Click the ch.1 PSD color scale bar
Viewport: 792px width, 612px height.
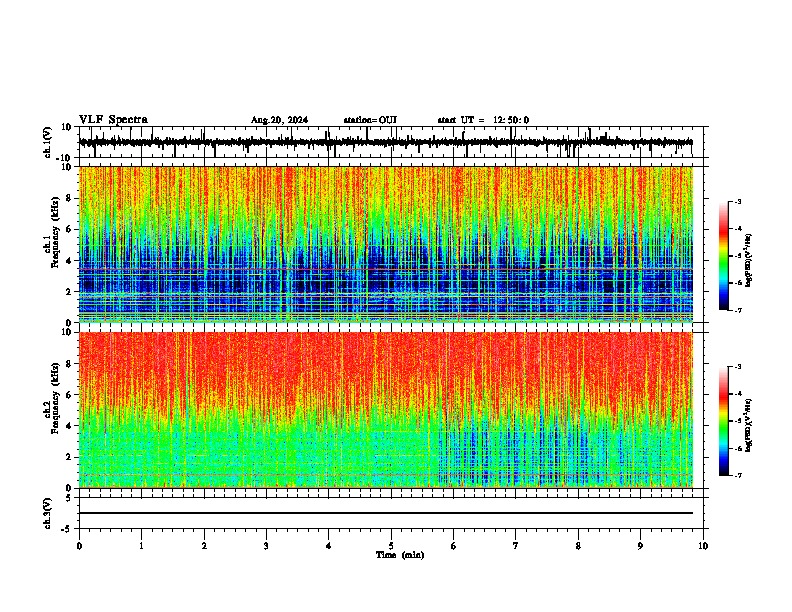(724, 256)
